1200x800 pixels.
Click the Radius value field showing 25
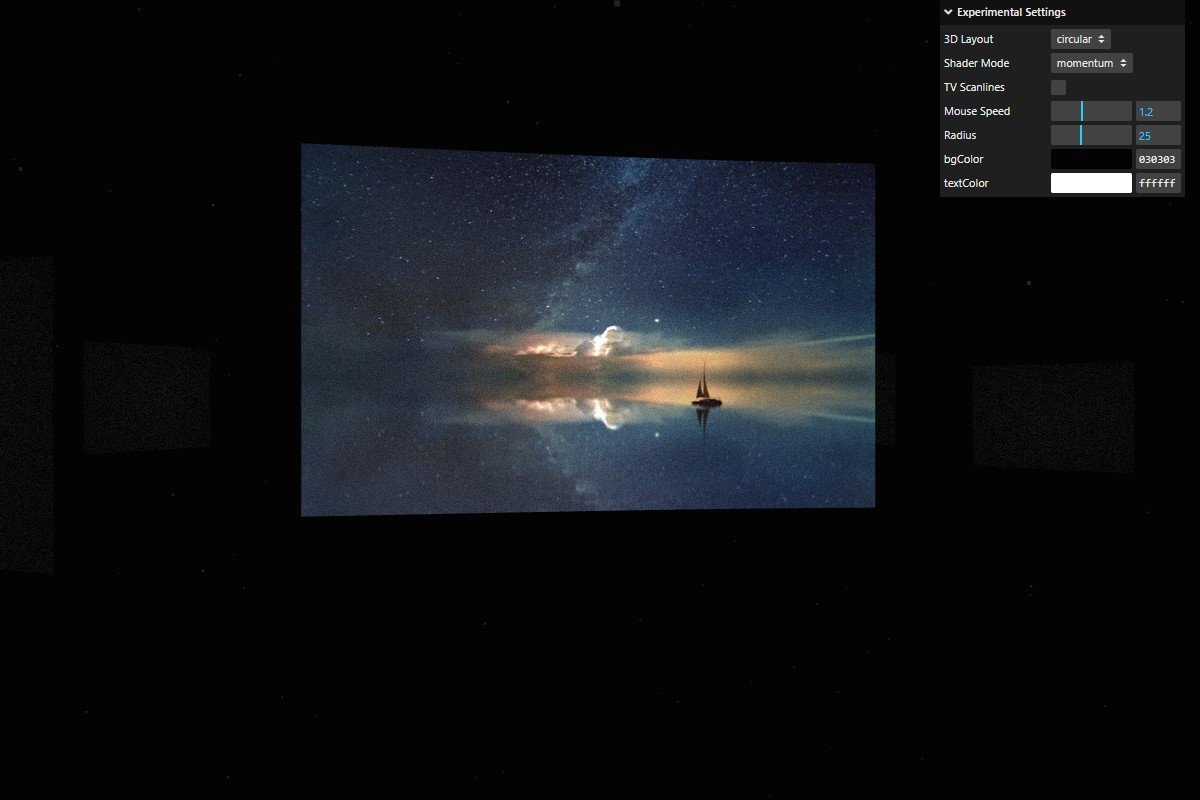tap(1158, 136)
